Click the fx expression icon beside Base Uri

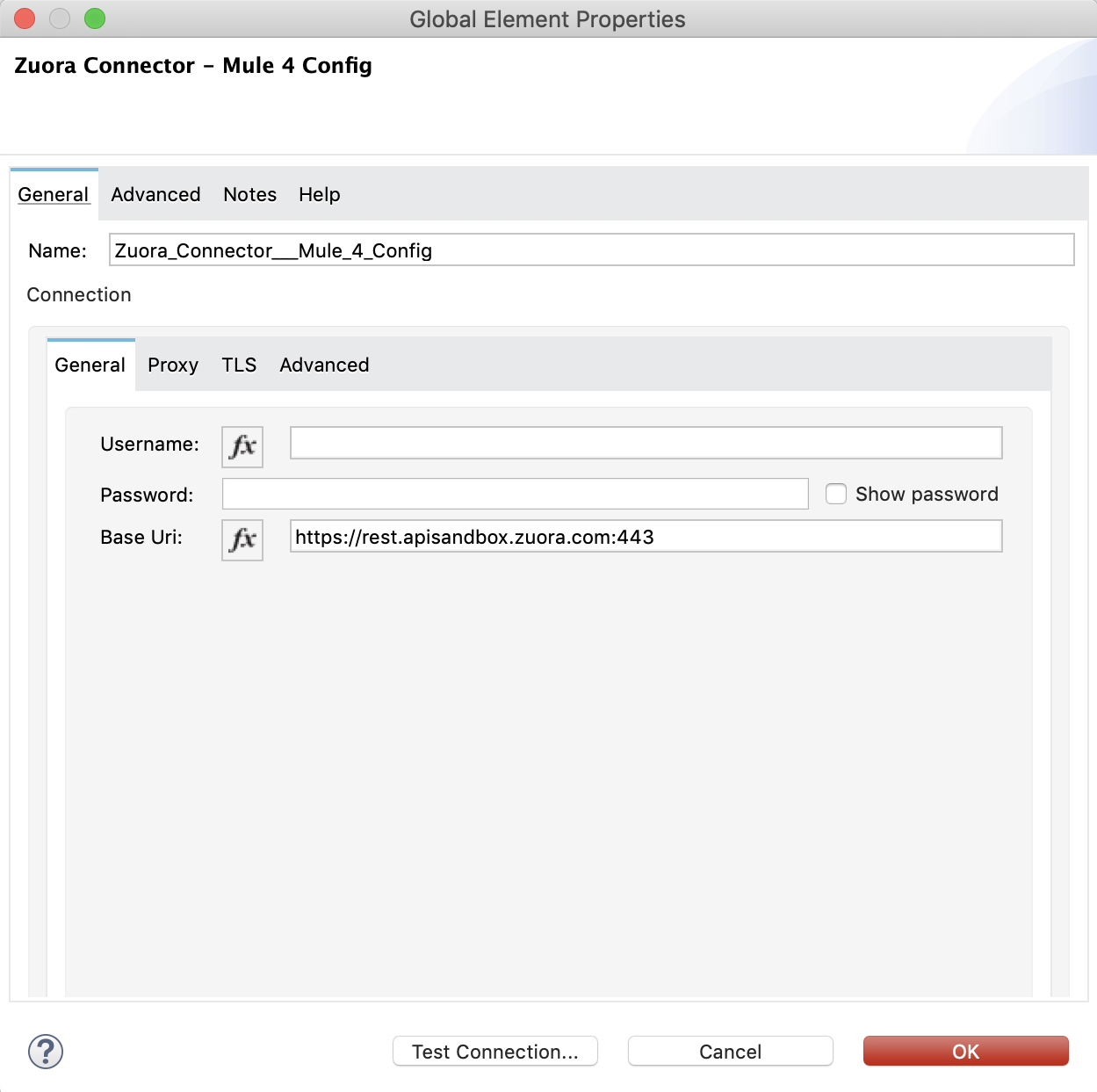tap(242, 539)
